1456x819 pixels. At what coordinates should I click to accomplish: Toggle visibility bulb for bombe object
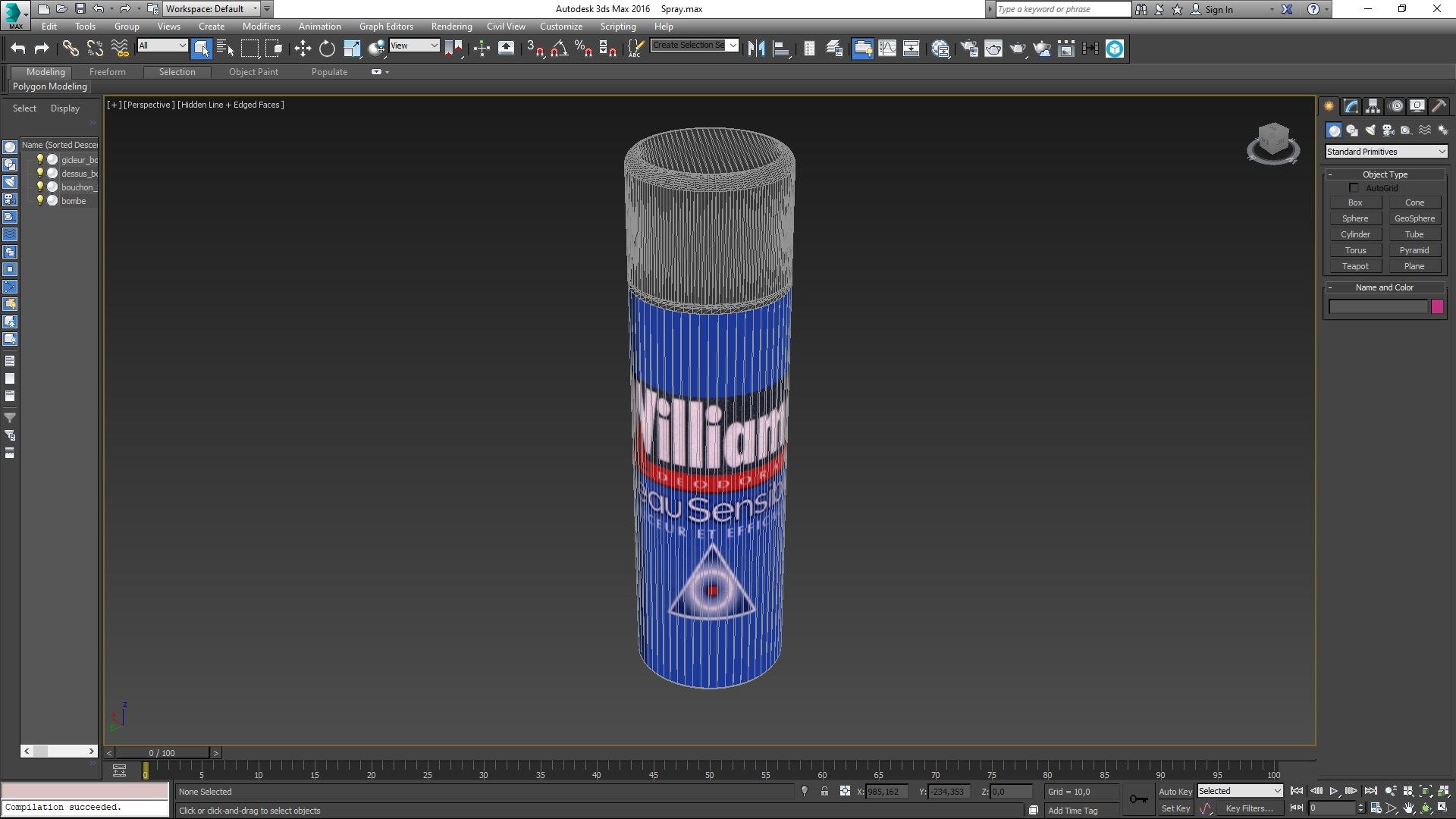(40, 201)
